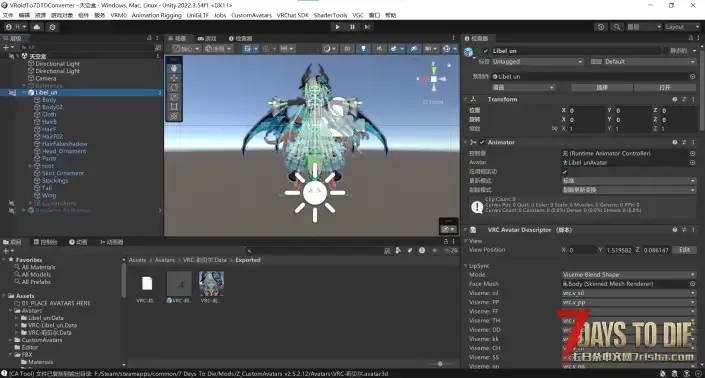This screenshot has width=705, height=378.
Task: Click the Project create plus button
Action: tap(8, 251)
